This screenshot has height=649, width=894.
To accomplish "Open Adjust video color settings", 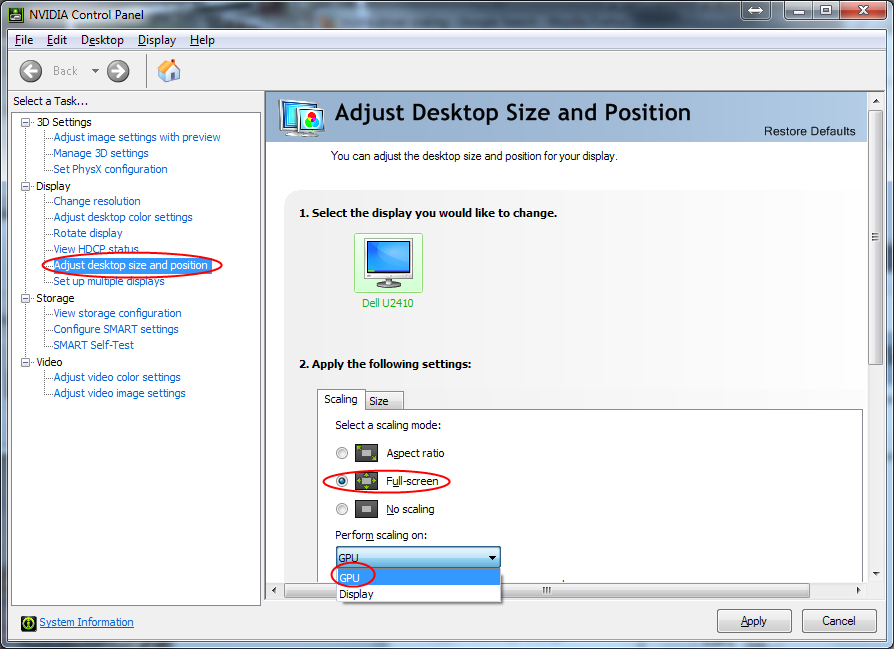I will click(x=117, y=377).
